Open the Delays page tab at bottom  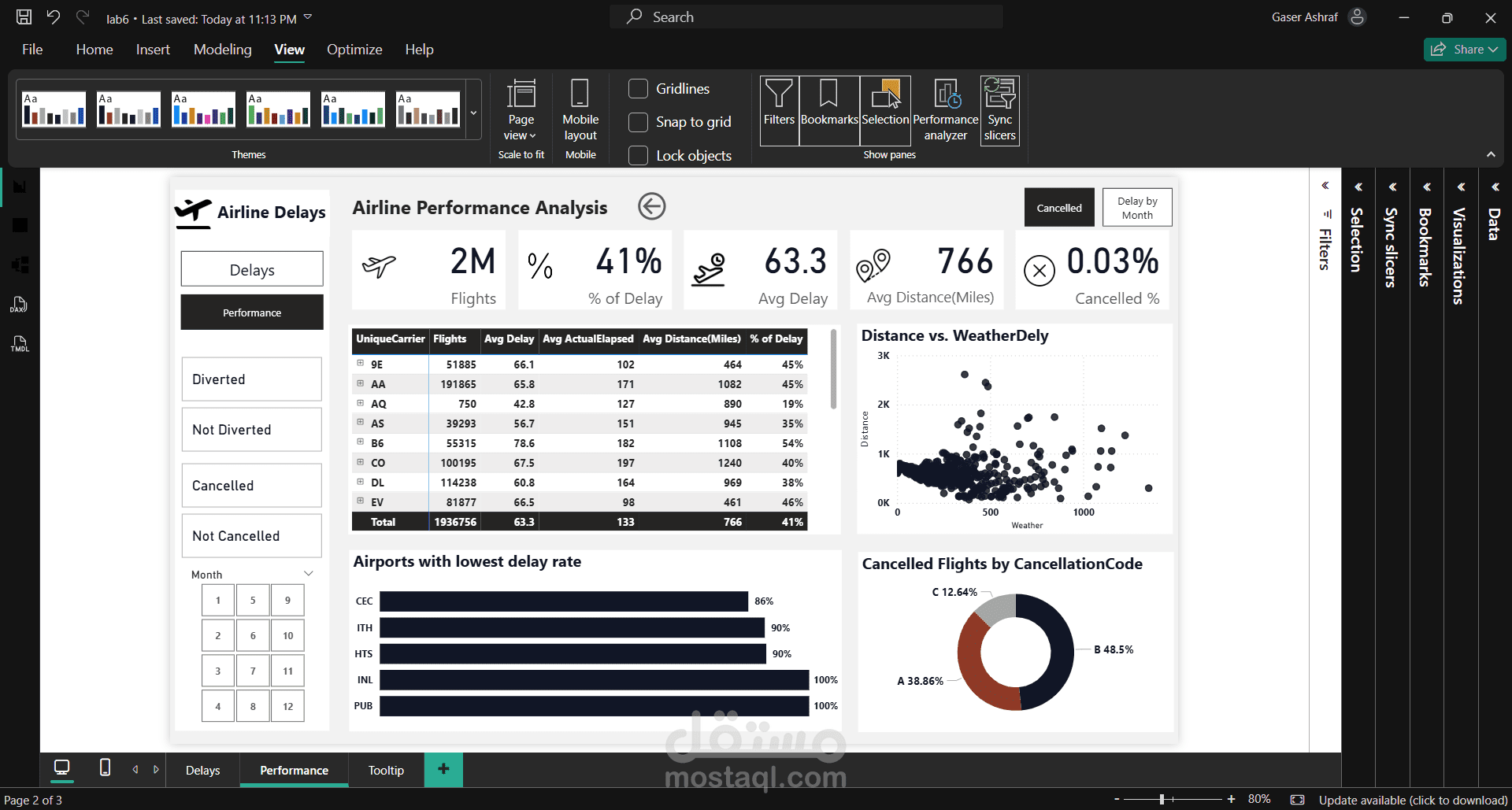(x=202, y=770)
